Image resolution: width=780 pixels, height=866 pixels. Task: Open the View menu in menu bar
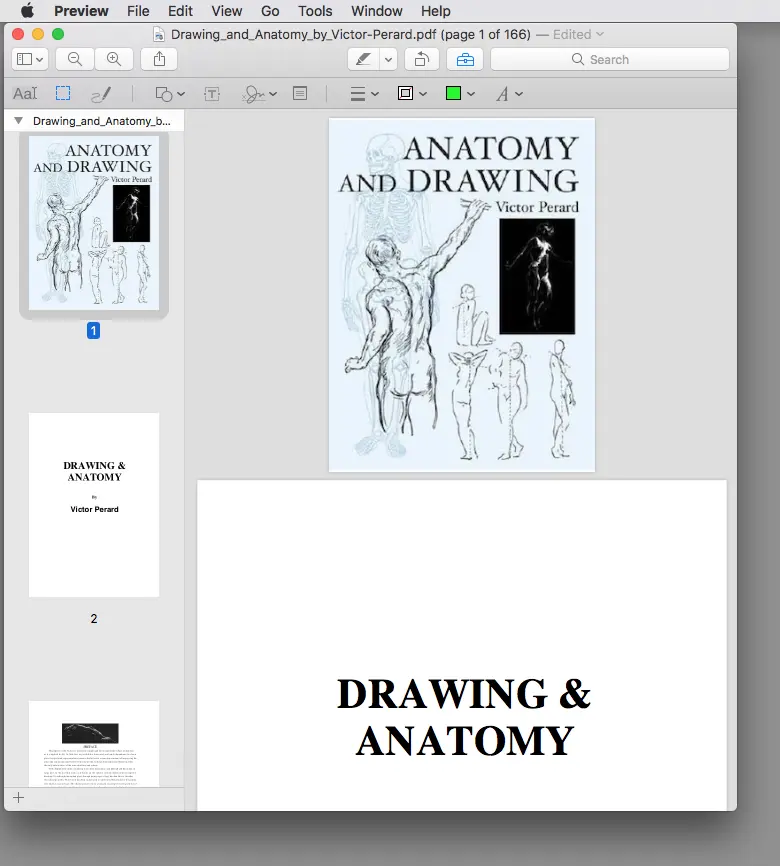coord(227,11)
